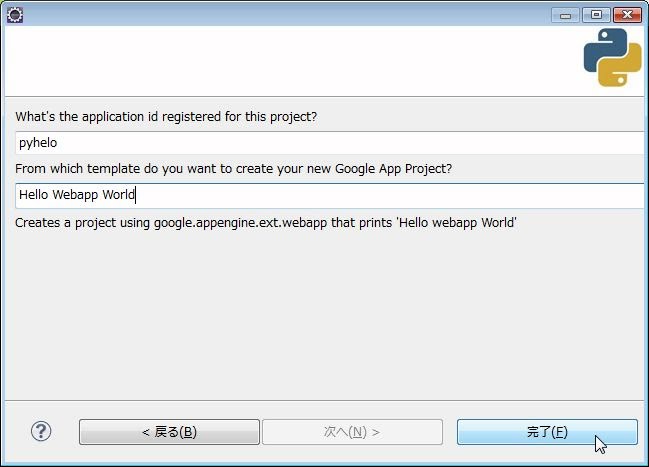The image size is (649, 467).
Task: Click the word Hello in the template field
Action: (x=34, y=195)
